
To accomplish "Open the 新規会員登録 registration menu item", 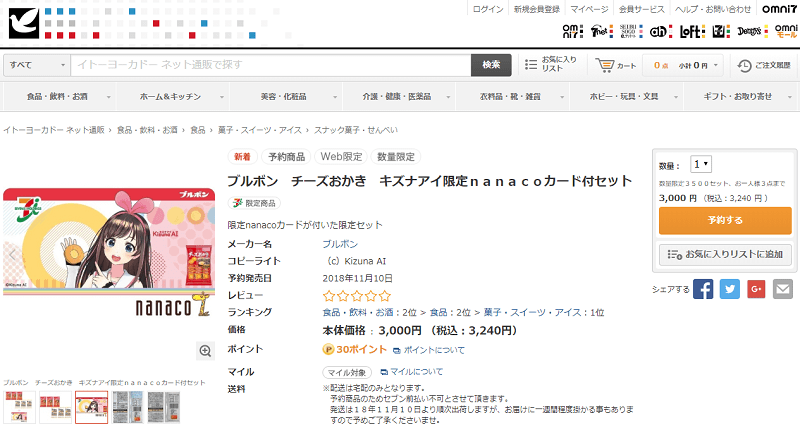I will [x=536, y=9].
